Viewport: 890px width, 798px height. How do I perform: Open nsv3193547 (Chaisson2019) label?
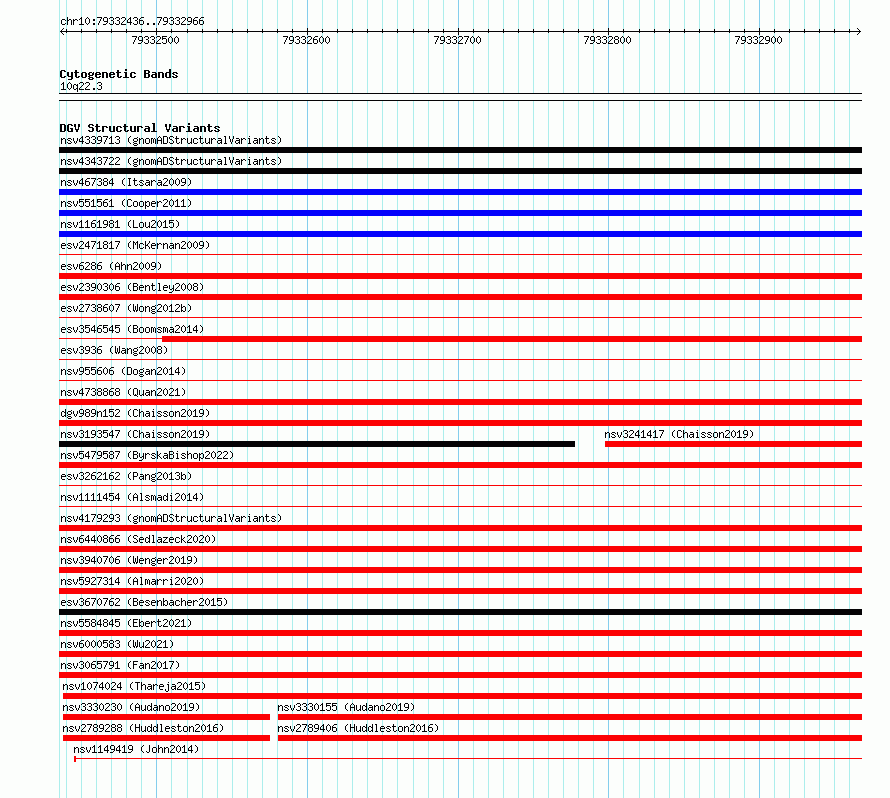coord(135,434)
